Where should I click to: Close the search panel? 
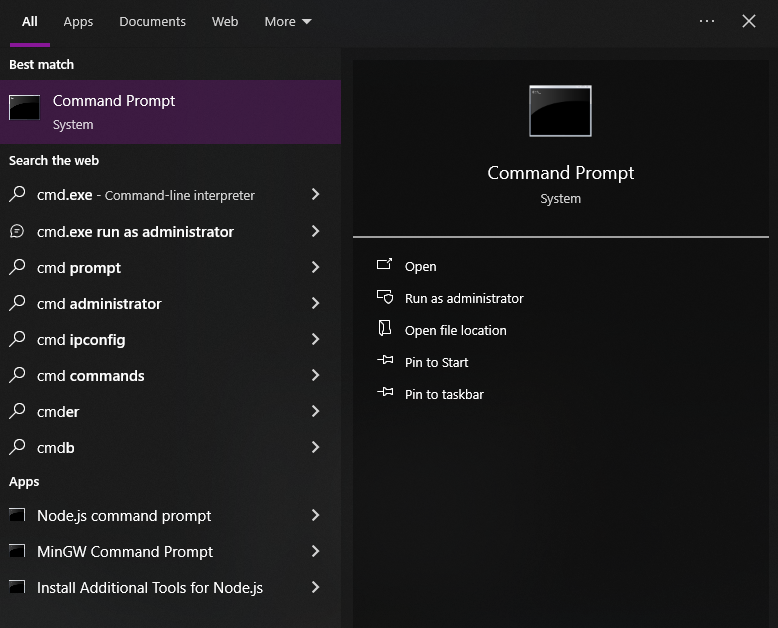(x=749, y=21)
